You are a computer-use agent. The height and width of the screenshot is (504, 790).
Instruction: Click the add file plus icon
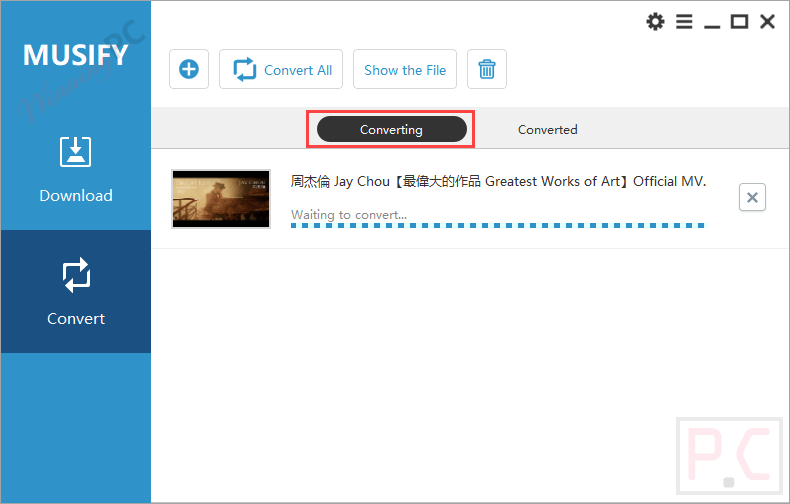(189, 69)
